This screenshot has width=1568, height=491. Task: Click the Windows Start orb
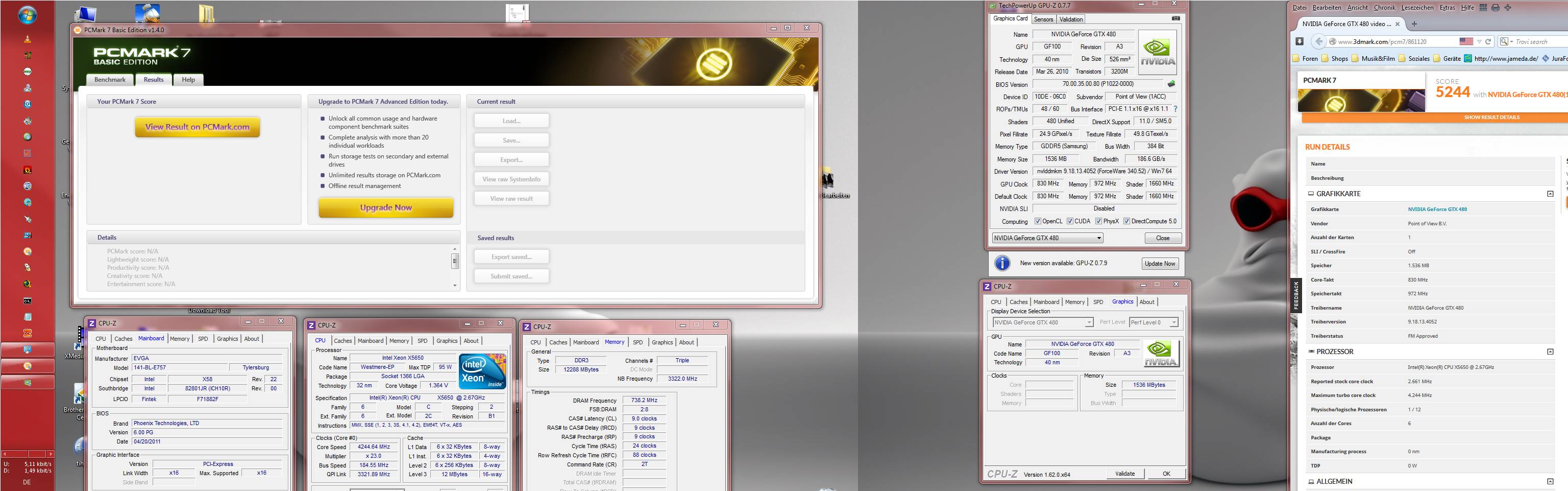[x=27, y=15]
